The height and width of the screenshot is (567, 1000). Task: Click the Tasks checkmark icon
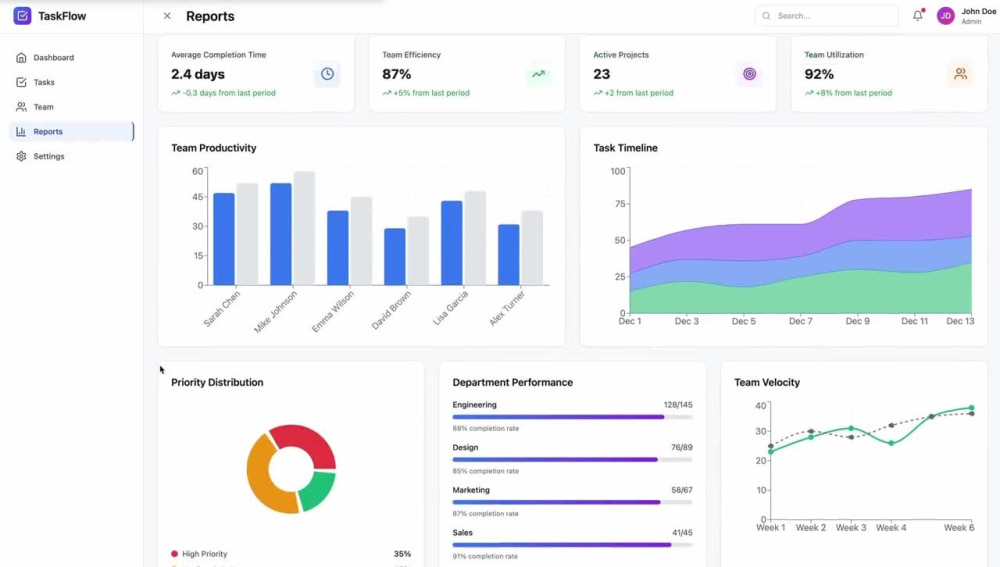tap(21, 82)
